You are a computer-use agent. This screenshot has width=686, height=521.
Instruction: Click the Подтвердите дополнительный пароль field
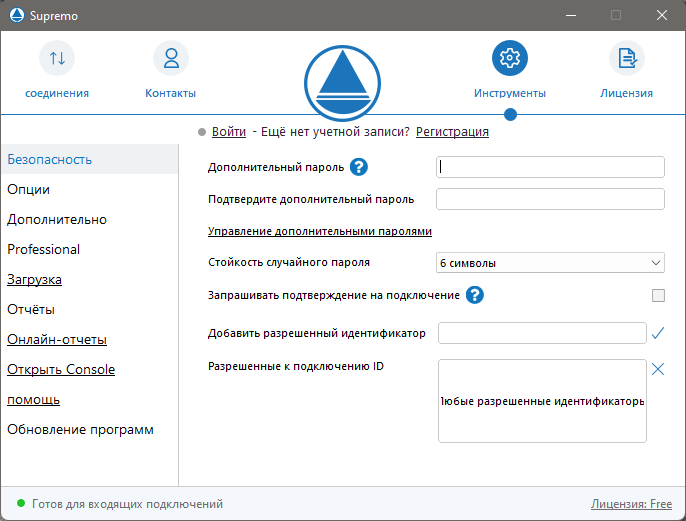coord(551,199)
